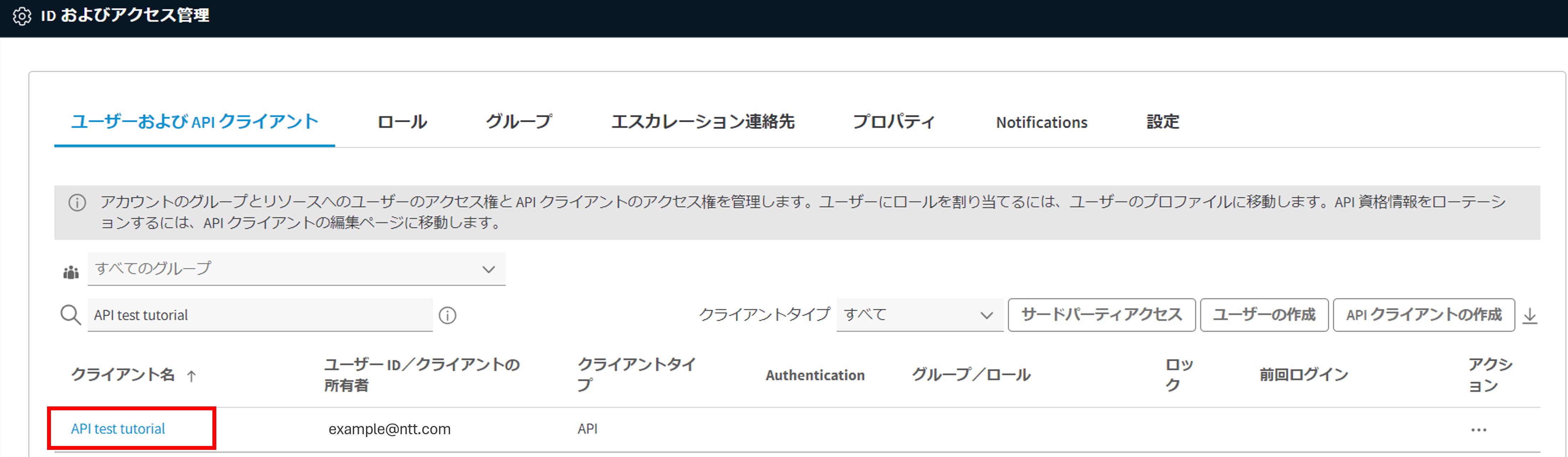The image size is (1568, 457).
Task: Go to エスカレーション連絡先 tab
Action: 702,122
